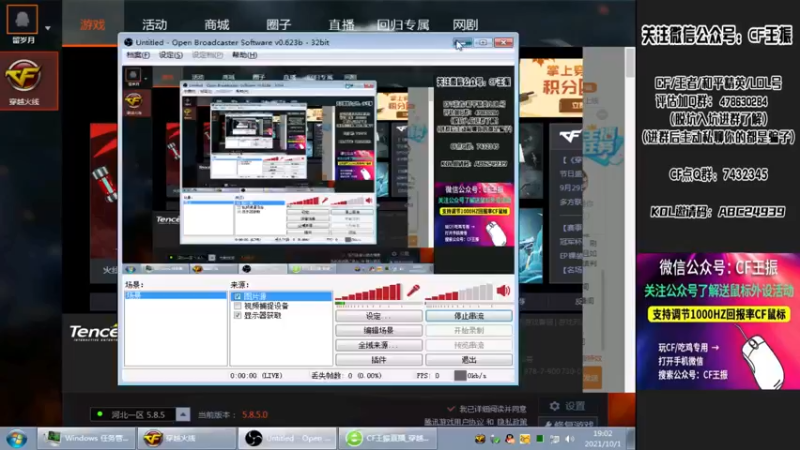800x450 pixels.
Task: Open the dropdown arrow next to the avatar
Action: tap(47, 28)
